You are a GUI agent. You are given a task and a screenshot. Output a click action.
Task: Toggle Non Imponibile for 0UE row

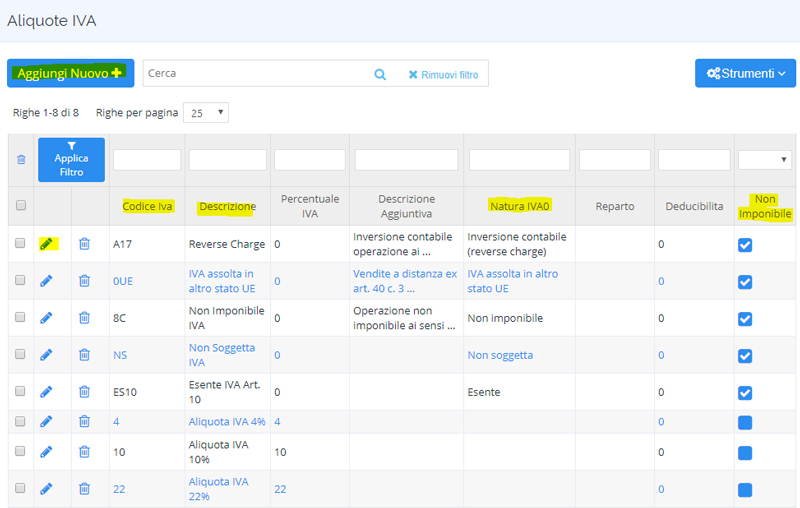tap(745, 282)
